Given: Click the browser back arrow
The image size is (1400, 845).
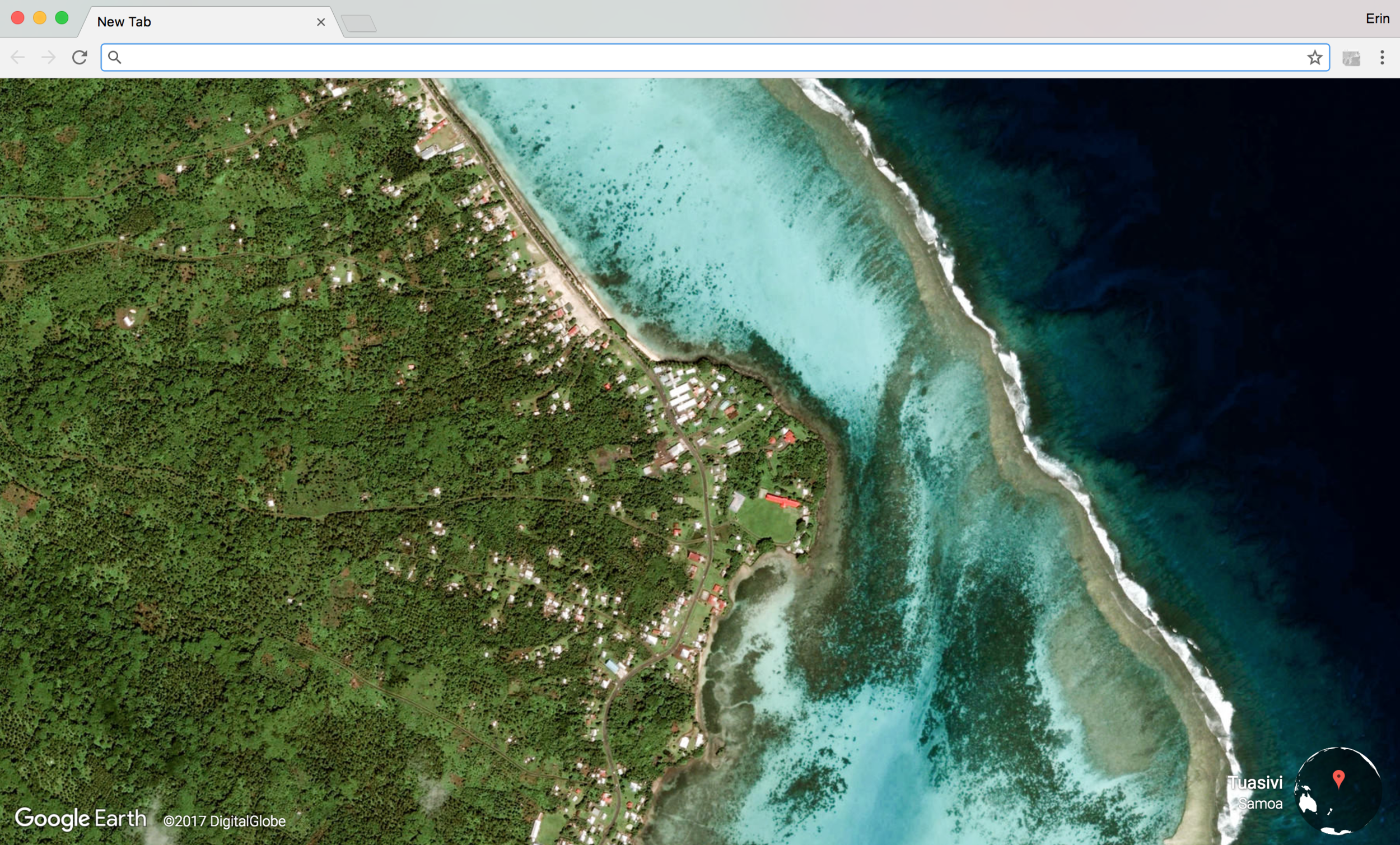Looking at the screenshot, I should click(x=17, y=57).
